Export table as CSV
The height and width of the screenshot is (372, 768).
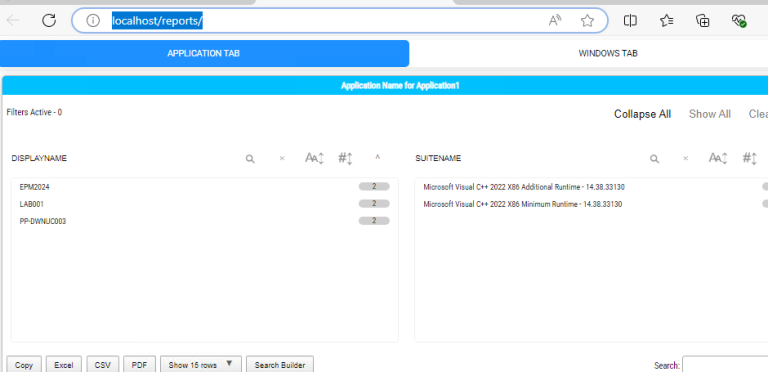point(102,365)
